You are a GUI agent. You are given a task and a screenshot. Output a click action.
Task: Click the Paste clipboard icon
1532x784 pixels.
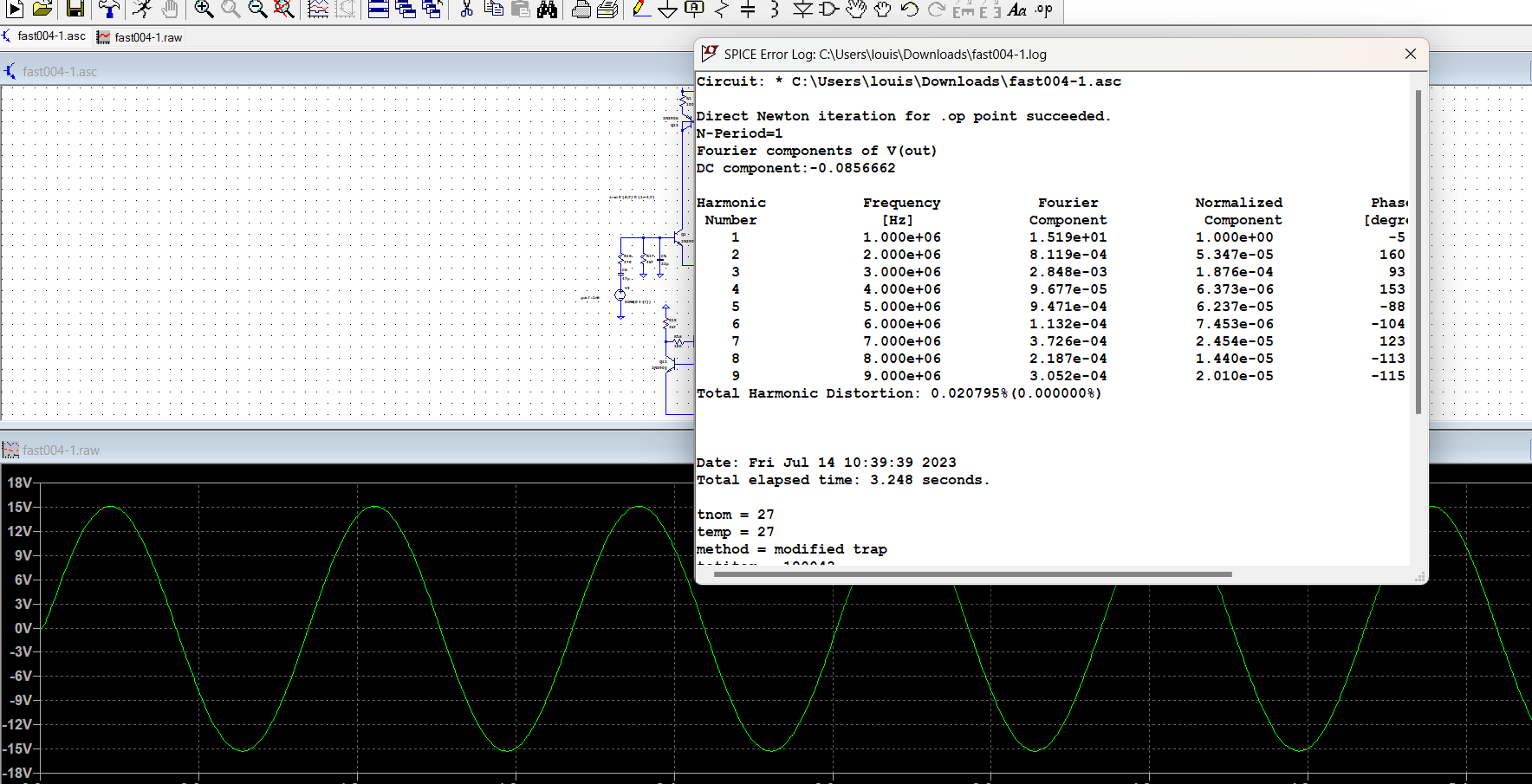point(521,9)
